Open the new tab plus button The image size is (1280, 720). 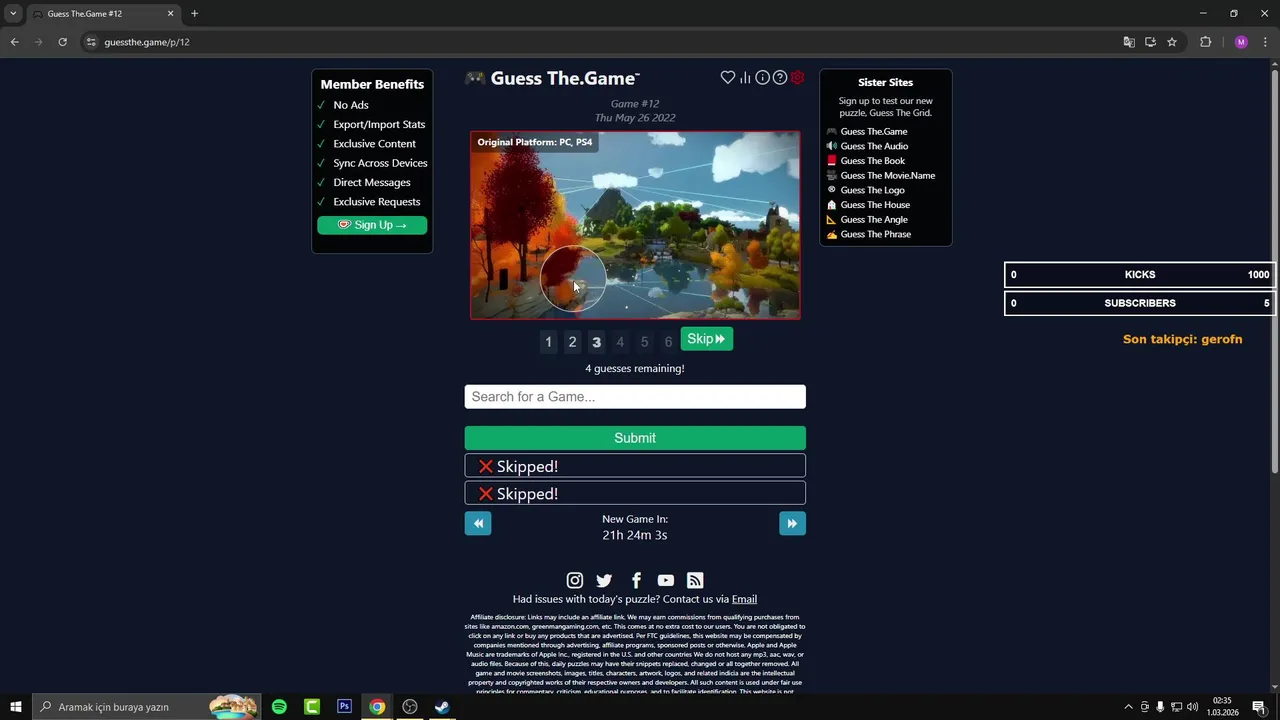194,14
